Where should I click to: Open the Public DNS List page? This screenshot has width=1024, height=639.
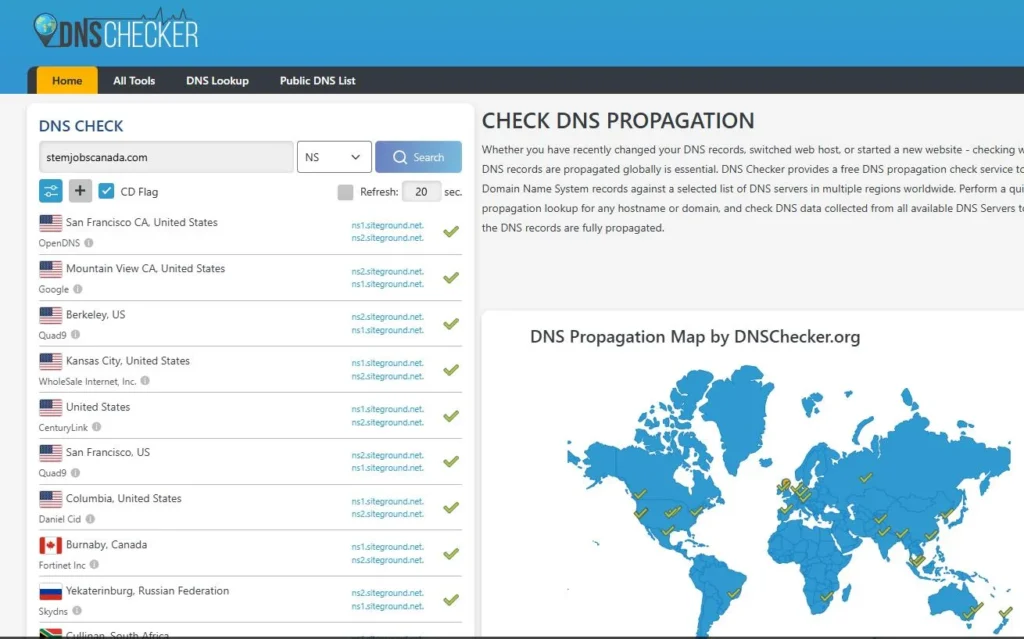click(x=317, y=81)
